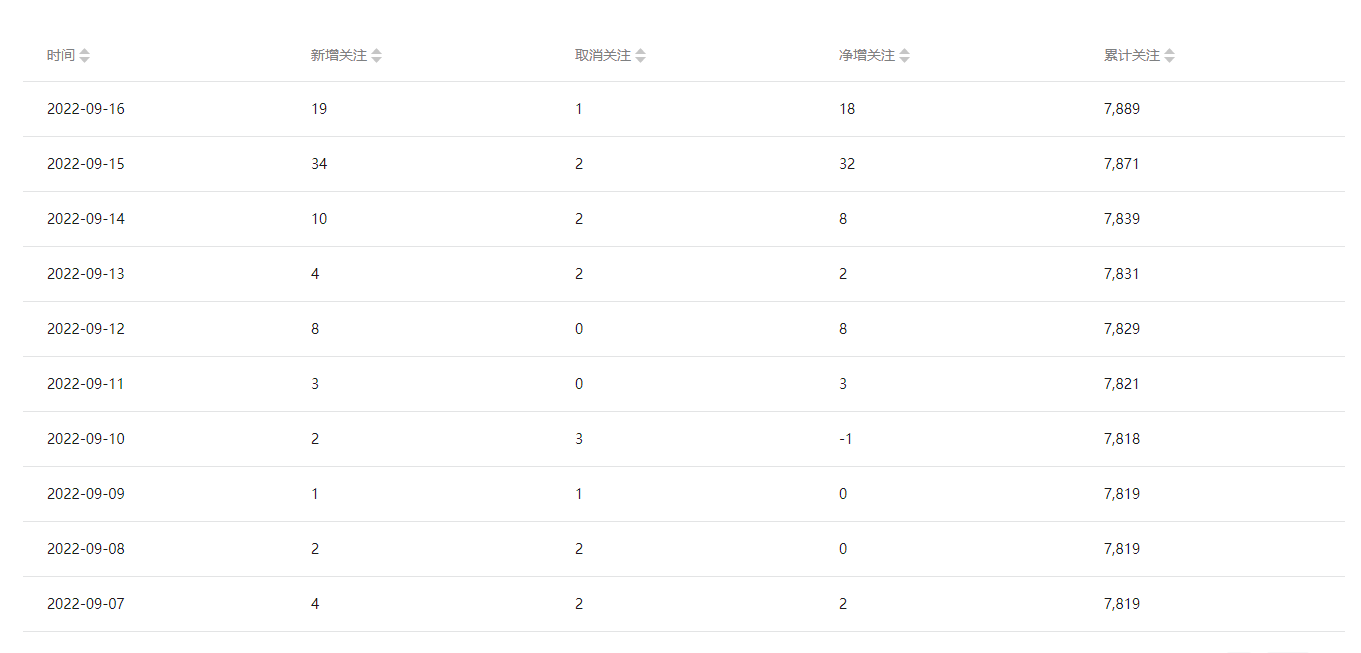Viewport: 1361px width, 653px height.
Task: Click the net change value -1
Action: tap(845, 439)
